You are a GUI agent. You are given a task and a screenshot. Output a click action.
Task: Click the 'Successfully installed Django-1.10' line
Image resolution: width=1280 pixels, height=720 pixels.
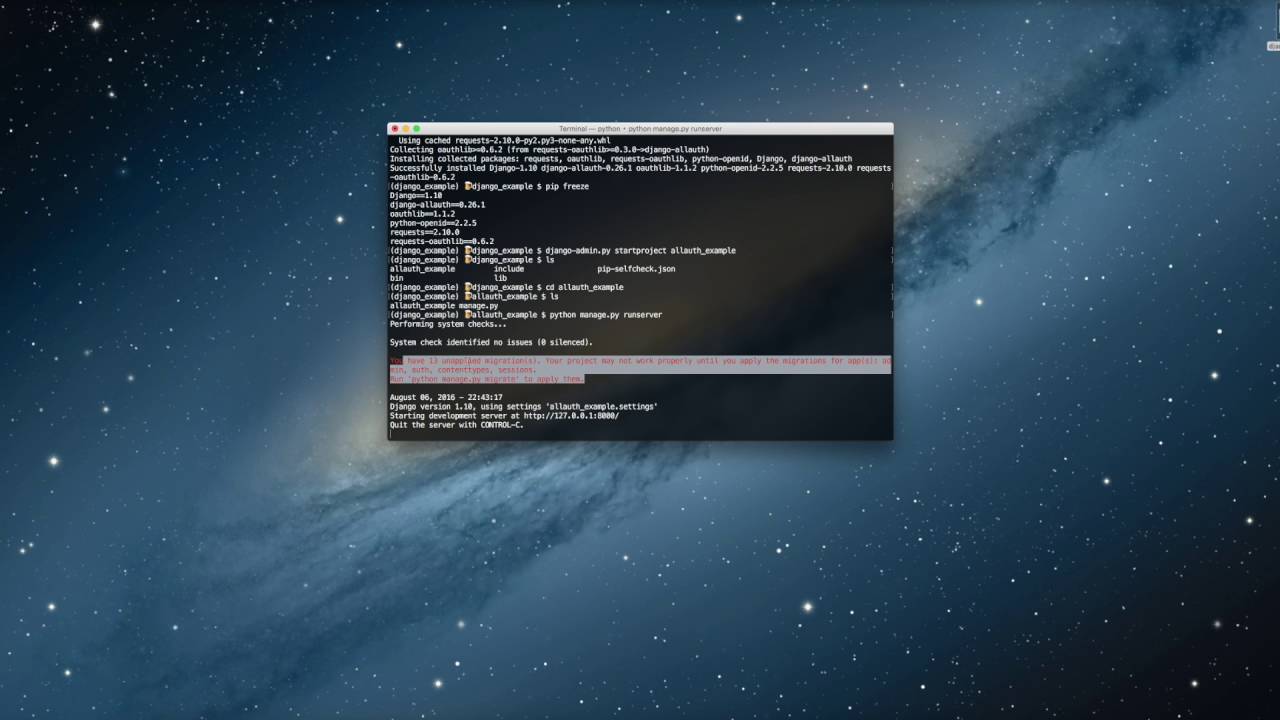click(x=640, y=168)
